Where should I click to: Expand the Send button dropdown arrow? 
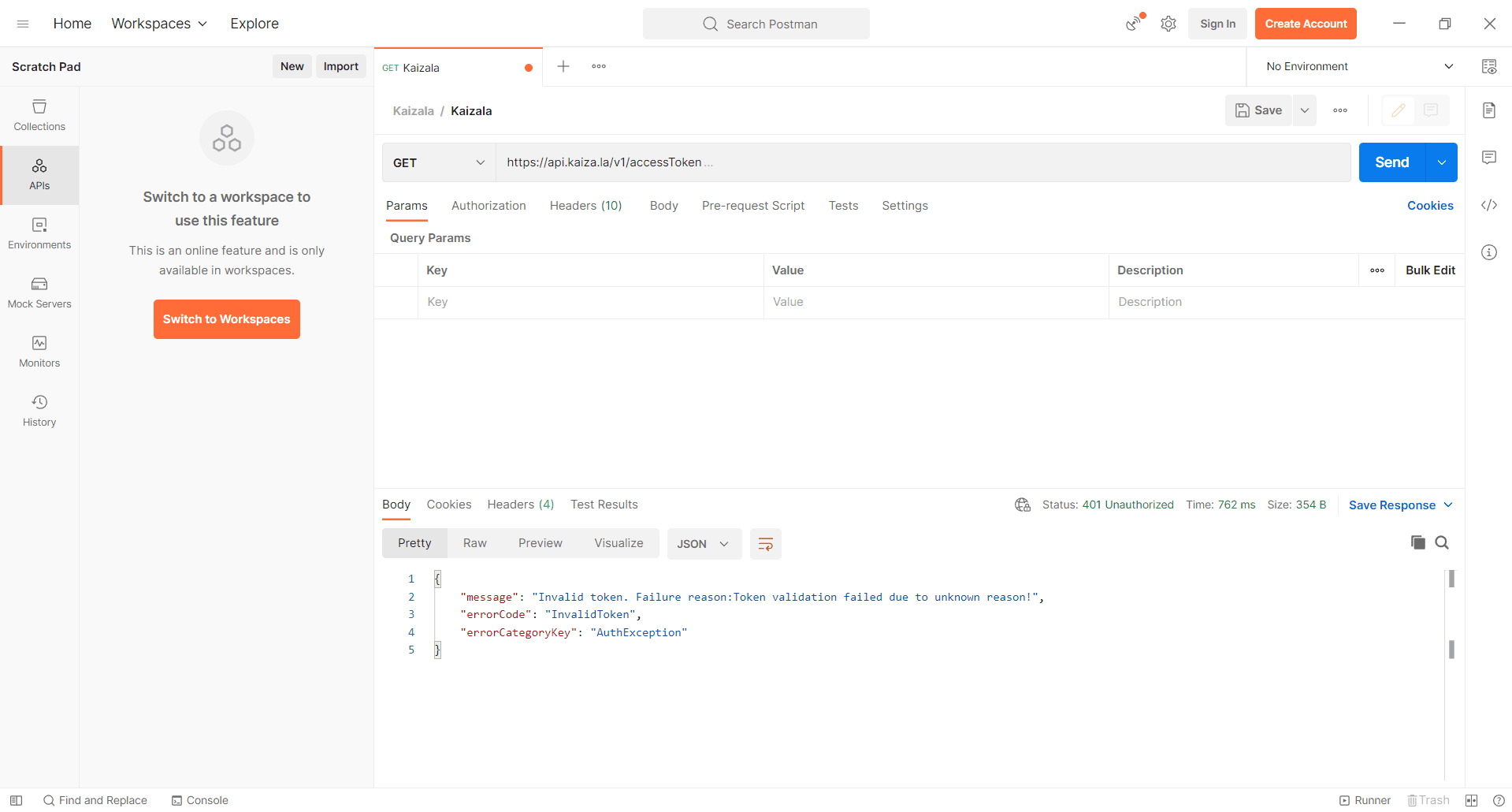point(1441,162)
